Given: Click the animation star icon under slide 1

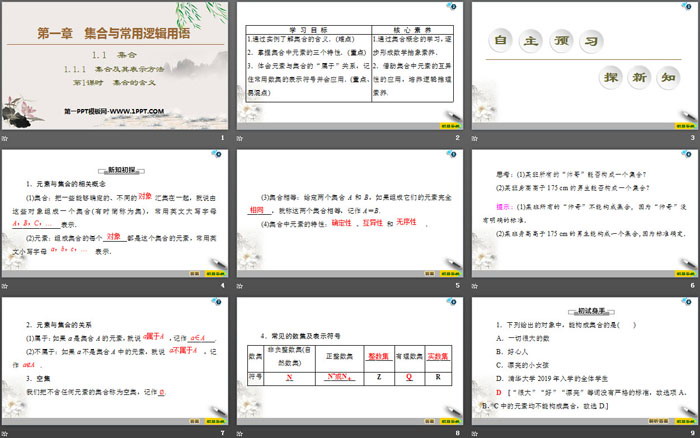Looking at the screenshot, I should click(6, 138).
